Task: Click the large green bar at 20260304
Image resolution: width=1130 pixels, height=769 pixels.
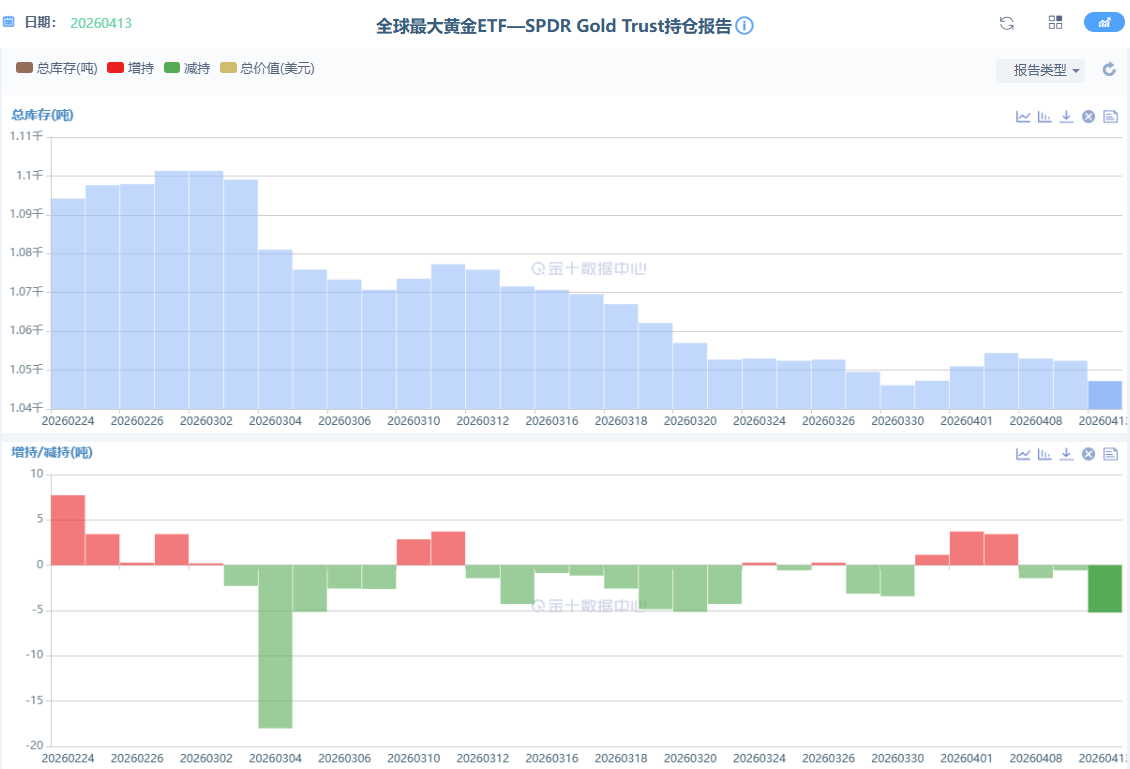Action: [275, 646]
